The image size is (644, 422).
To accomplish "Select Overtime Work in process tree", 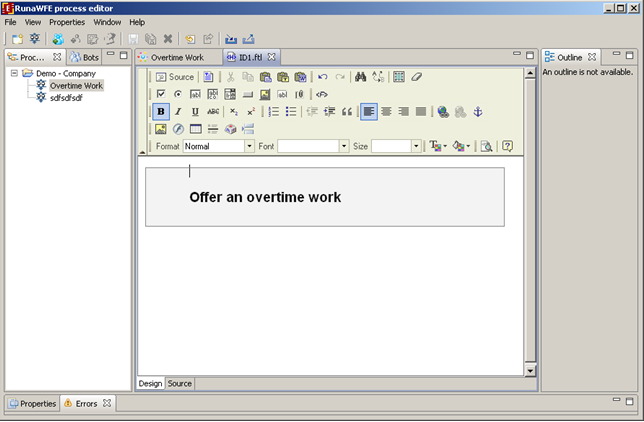I will [76, 85].
